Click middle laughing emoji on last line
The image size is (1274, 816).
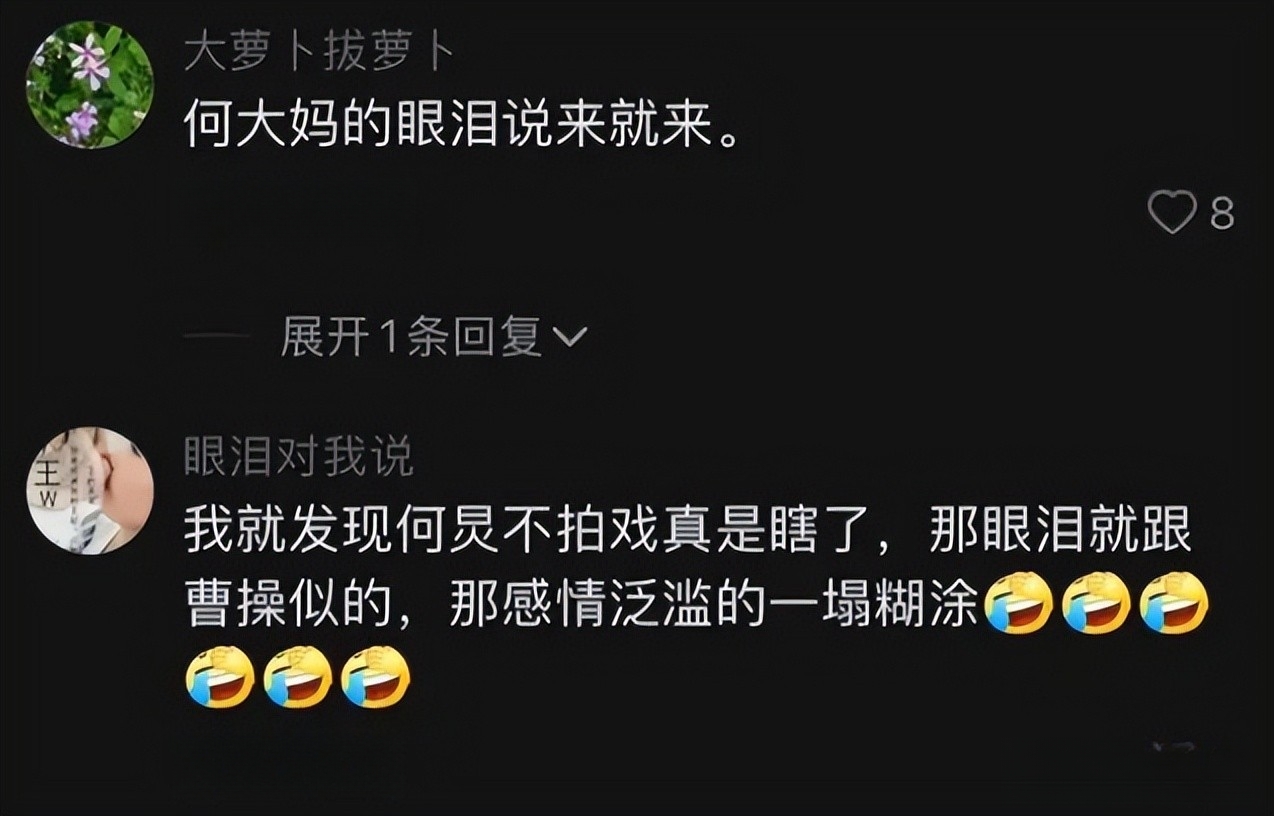point(297,677)
